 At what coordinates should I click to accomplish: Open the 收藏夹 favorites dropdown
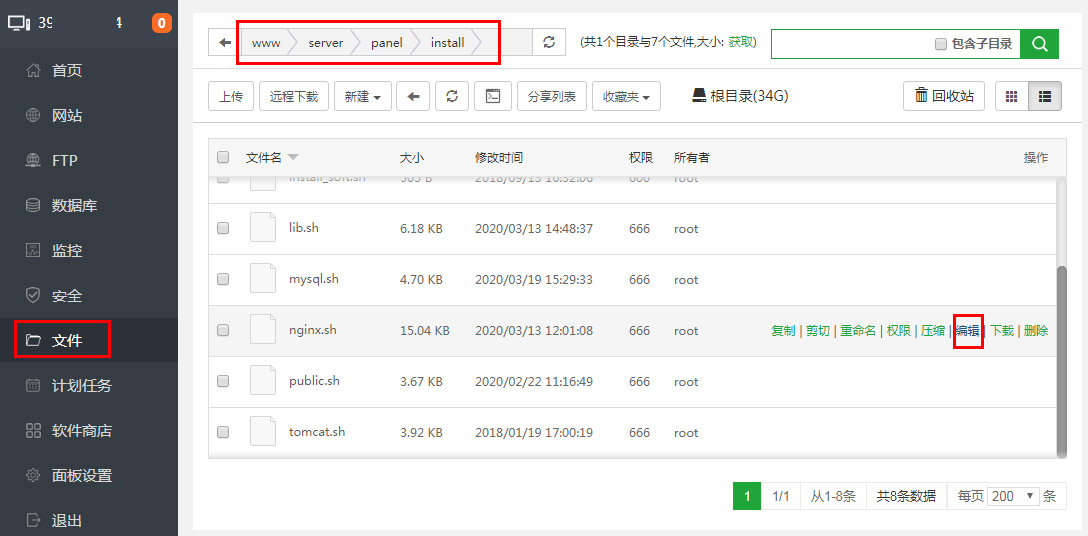click(626, 96)
